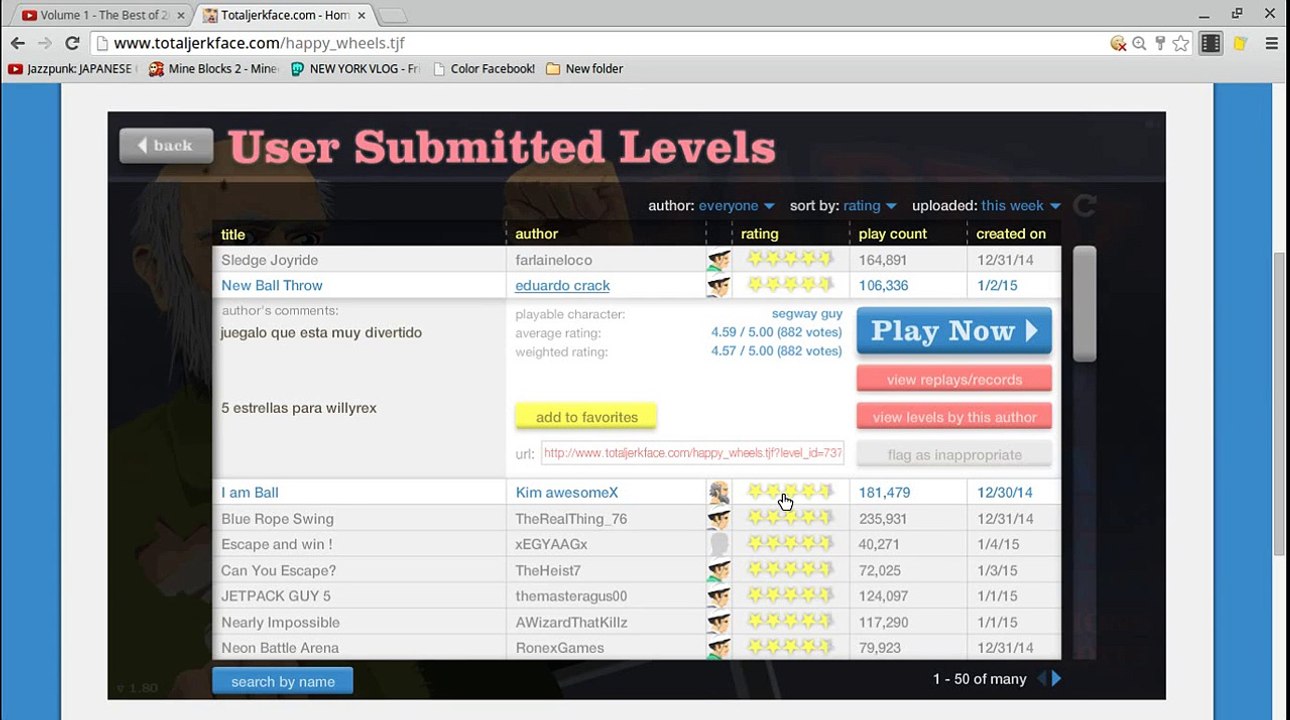Click character icon in New Ball Throw row
This screenshot has height=720, width=1290.
(x=719, y=285)
